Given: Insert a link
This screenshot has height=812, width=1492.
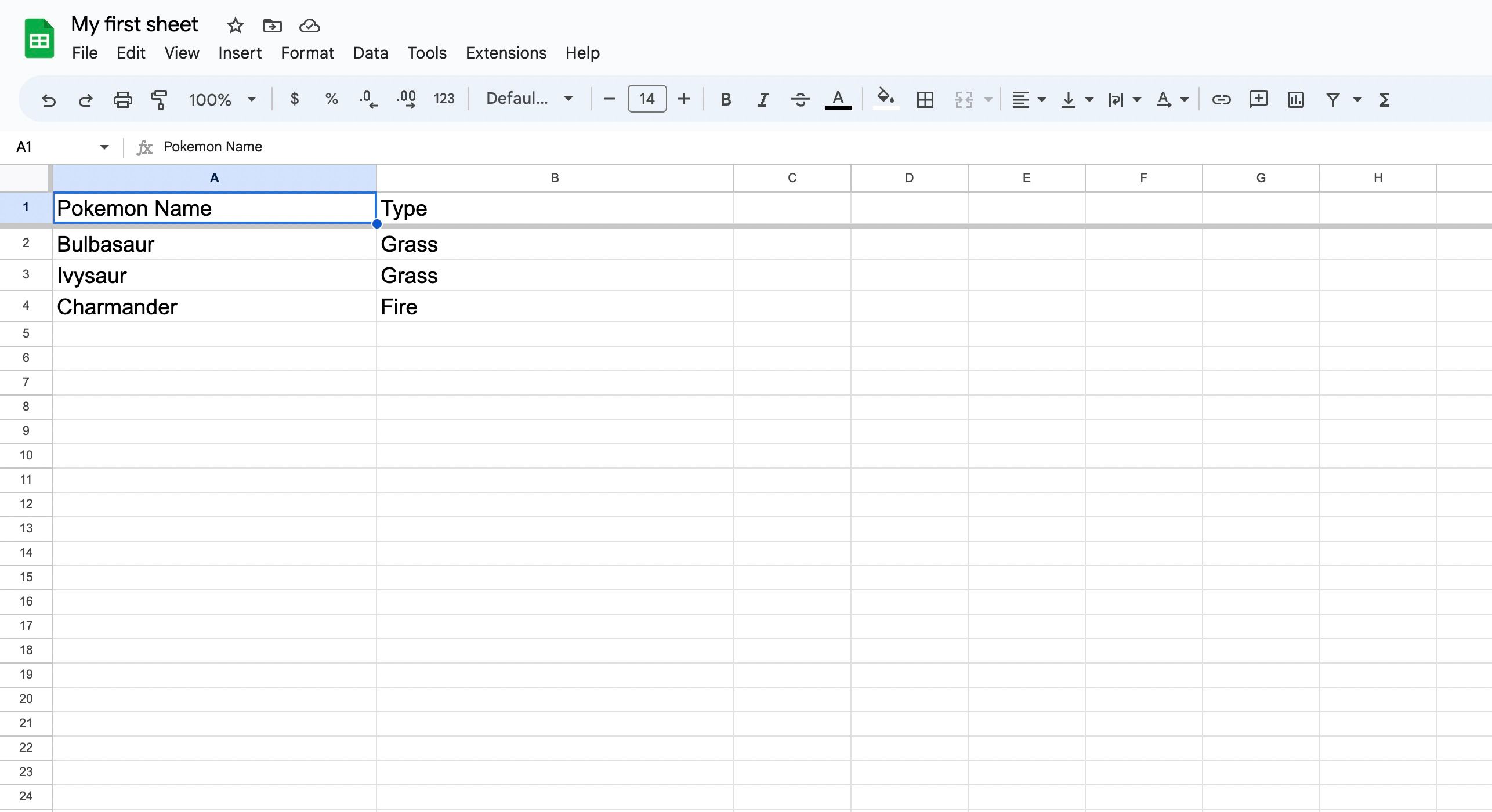Looking at the screenshot, I should point(1221,100).
